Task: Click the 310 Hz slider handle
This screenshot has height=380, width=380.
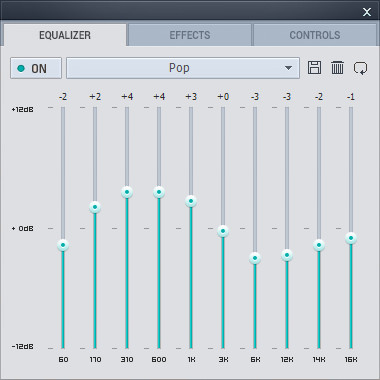Action: tap(127, 192)
